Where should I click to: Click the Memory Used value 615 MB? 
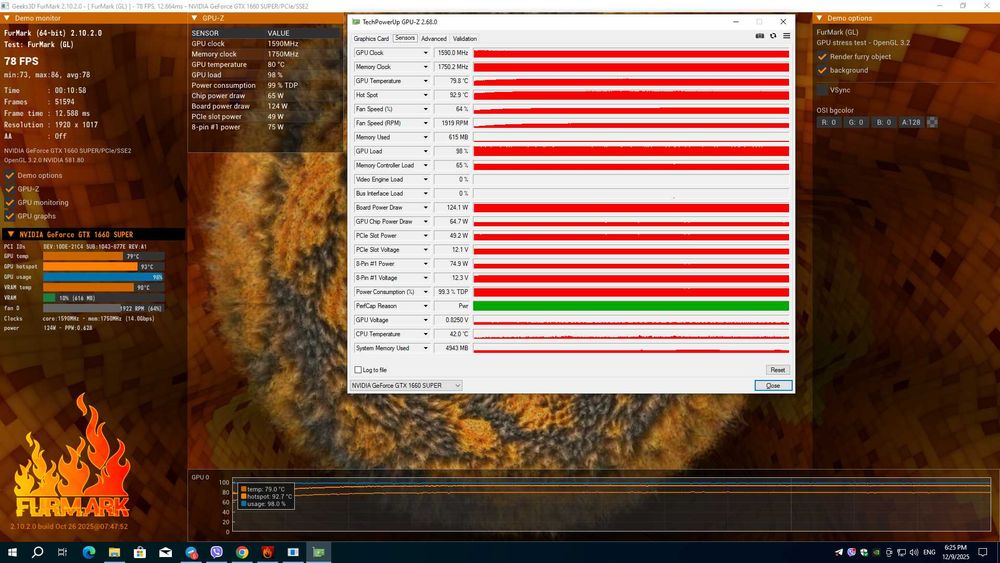coord(452,137)
